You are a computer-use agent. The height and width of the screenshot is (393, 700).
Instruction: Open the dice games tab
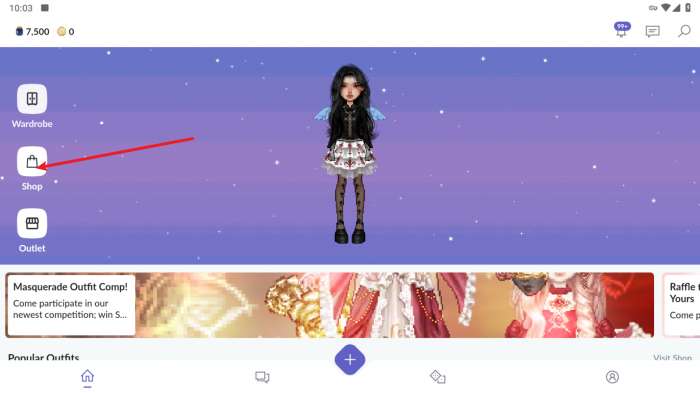tap(438, 377)
